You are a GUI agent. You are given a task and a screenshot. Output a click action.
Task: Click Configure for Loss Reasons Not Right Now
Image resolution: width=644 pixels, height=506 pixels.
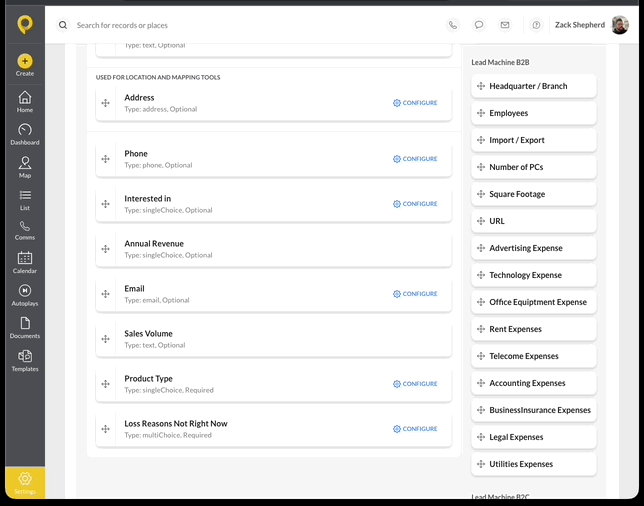[415, 429]
